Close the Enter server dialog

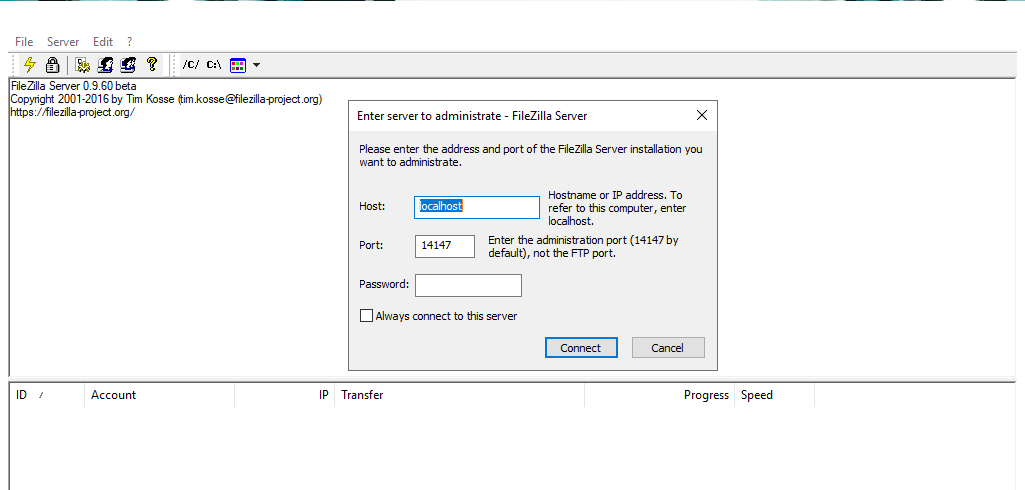pyautogui.click(x=701, y=116)
